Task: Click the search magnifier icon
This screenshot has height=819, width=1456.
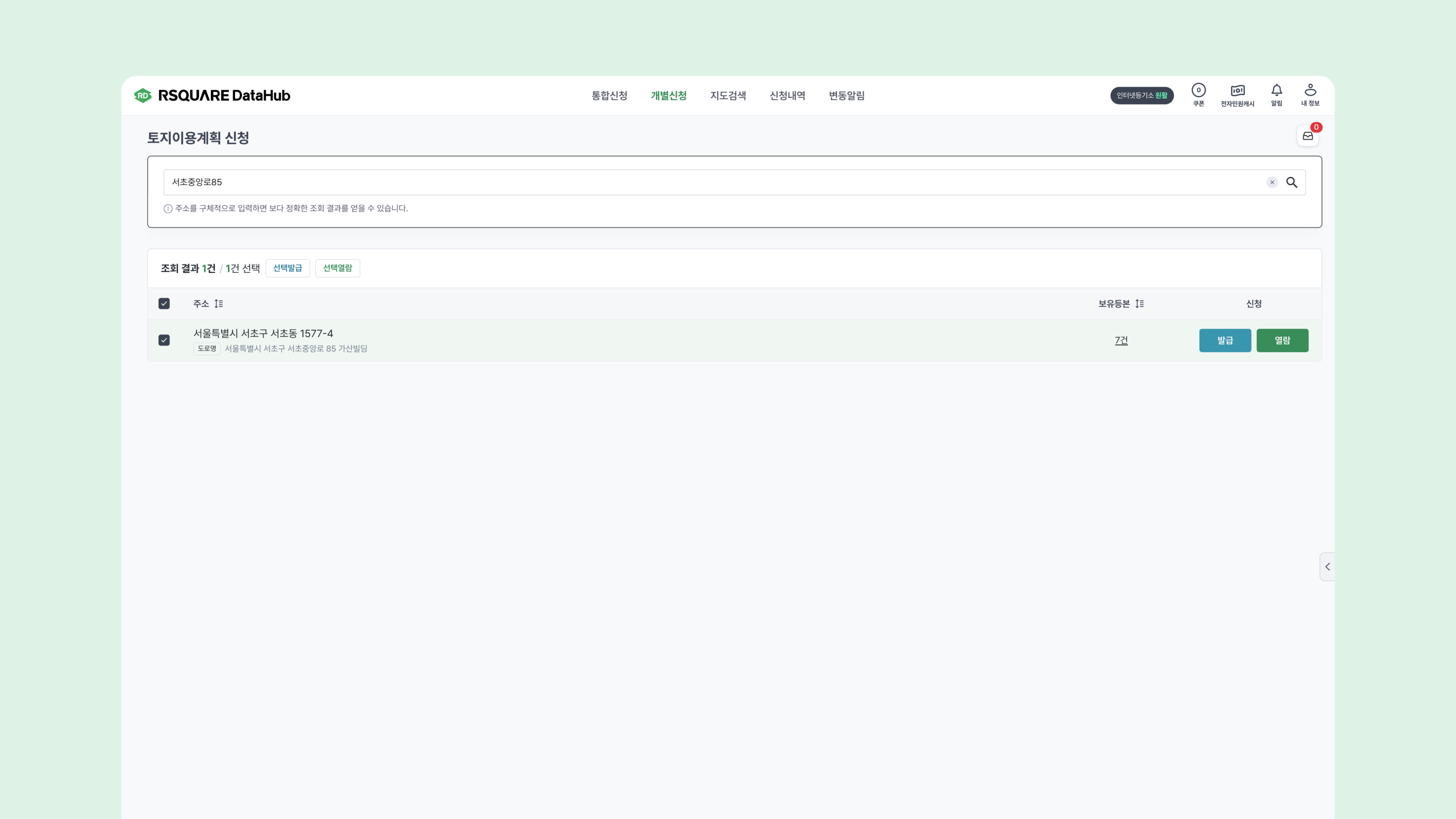Action: tap(1291, 182)
